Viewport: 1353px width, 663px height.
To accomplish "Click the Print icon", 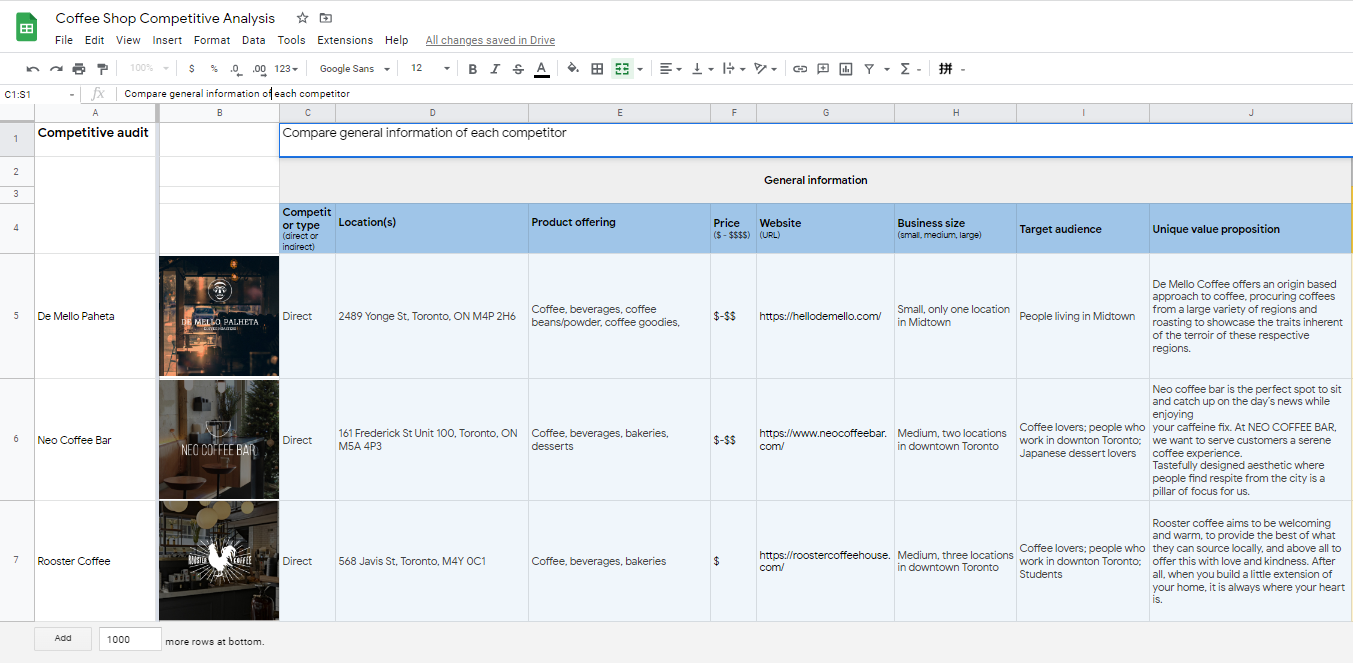I will pyautogui.click(x=79, y=69).
